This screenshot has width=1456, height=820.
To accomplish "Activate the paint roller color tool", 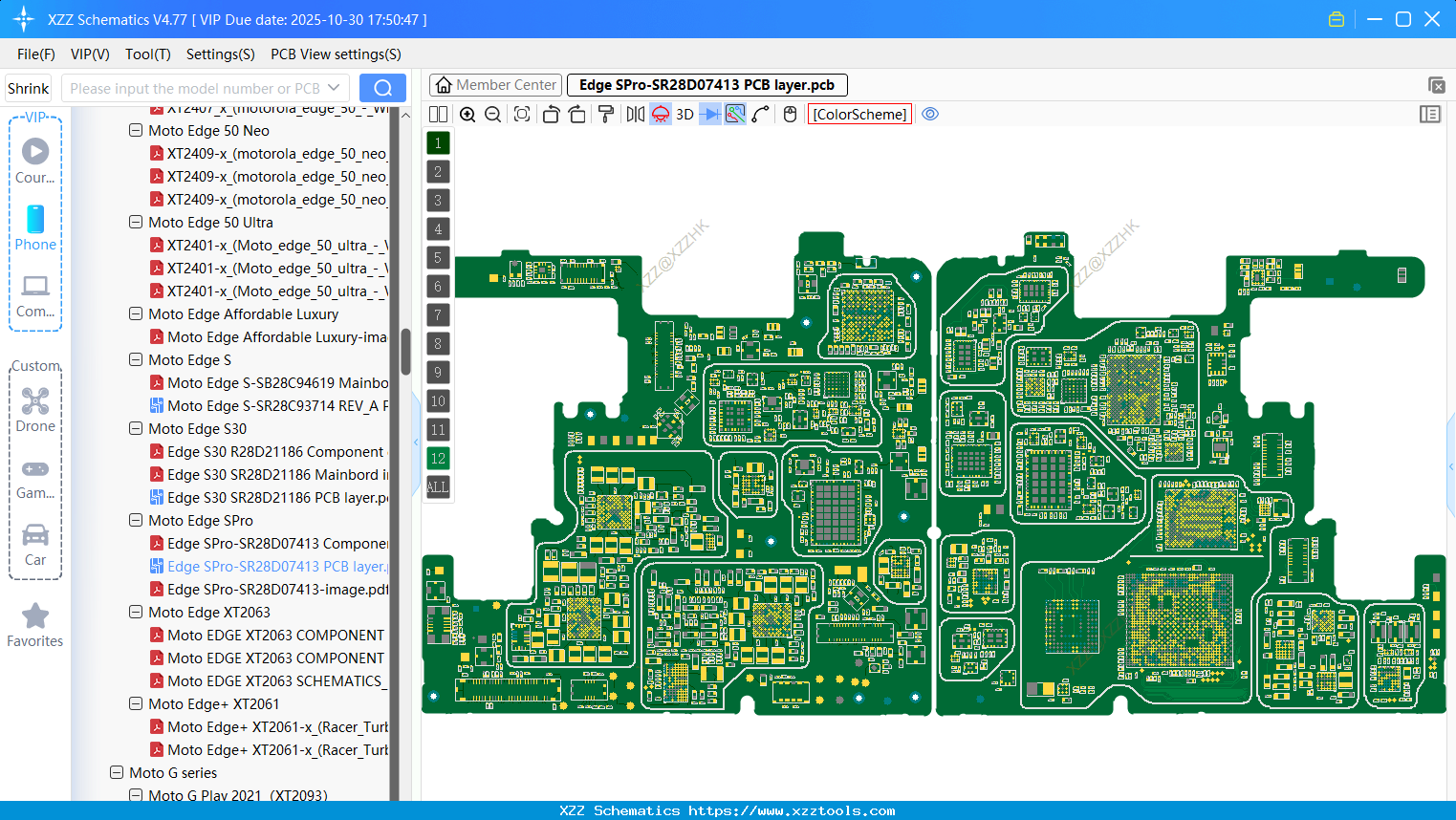I will pos(605,114).
